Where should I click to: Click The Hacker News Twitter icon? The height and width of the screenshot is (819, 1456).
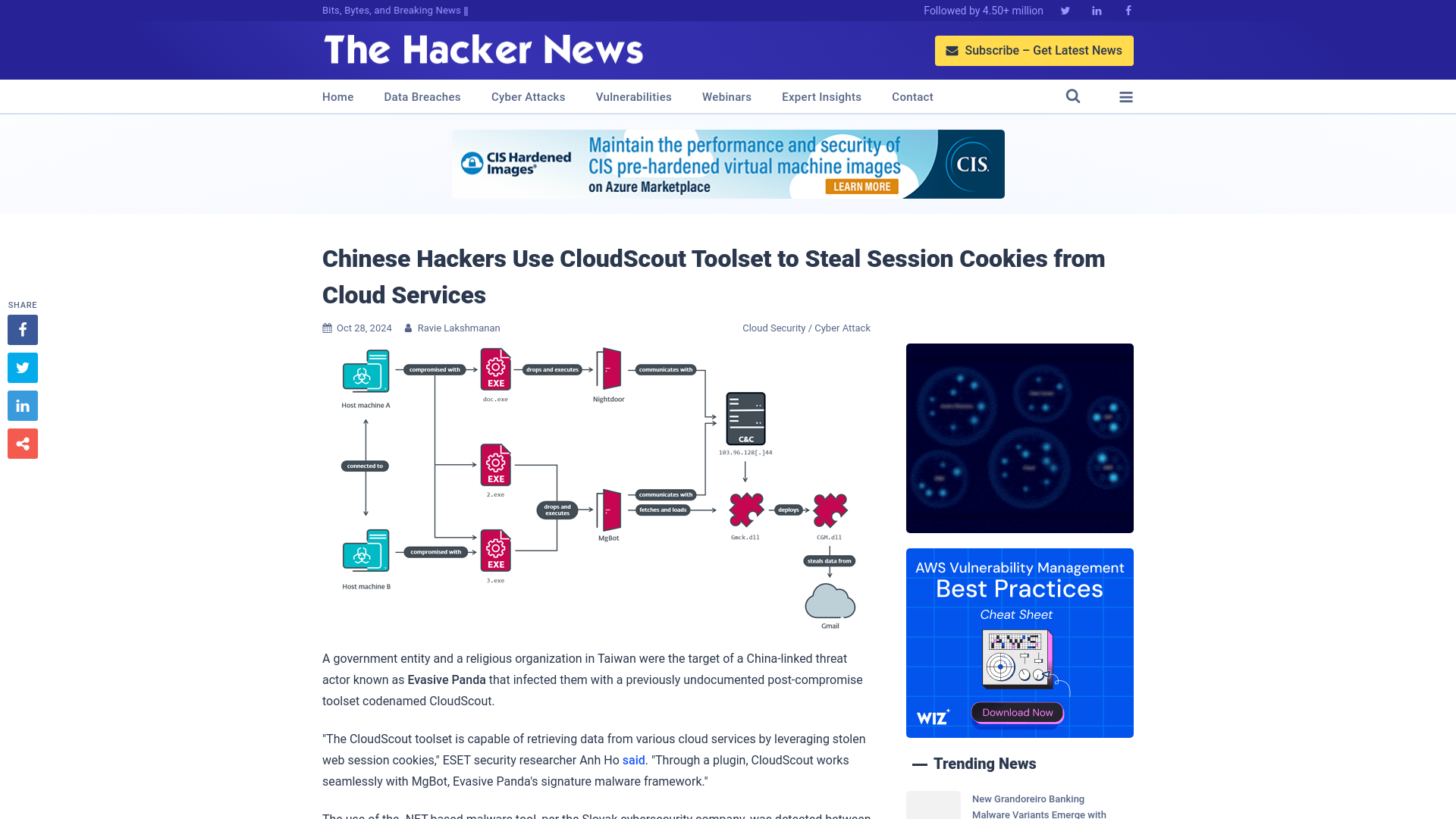[x=1065, y=10]
